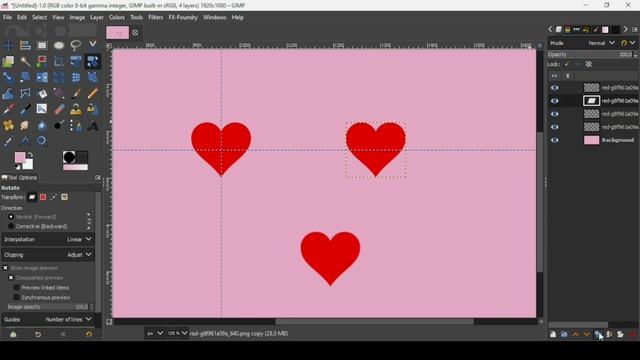640x360 pixels.
Task: Toggle Show image preview checkbox
Action: (x=5, y=268)
